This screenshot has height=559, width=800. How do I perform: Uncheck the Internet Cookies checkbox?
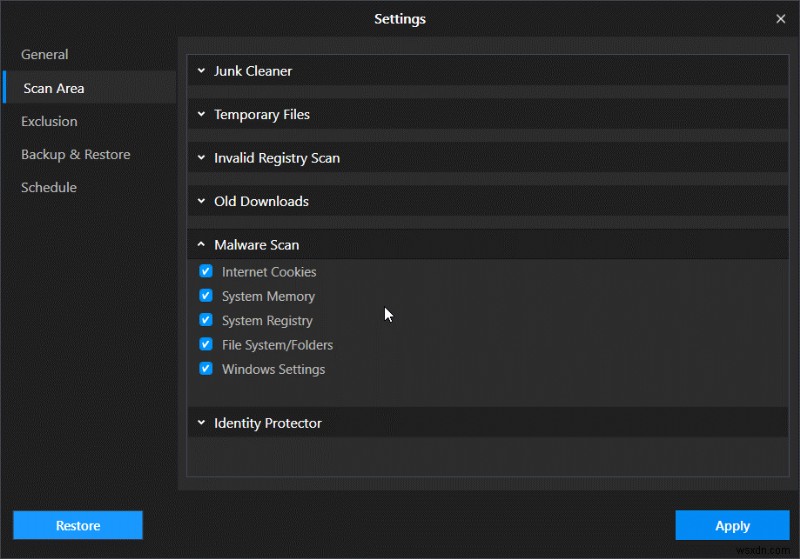206,271
